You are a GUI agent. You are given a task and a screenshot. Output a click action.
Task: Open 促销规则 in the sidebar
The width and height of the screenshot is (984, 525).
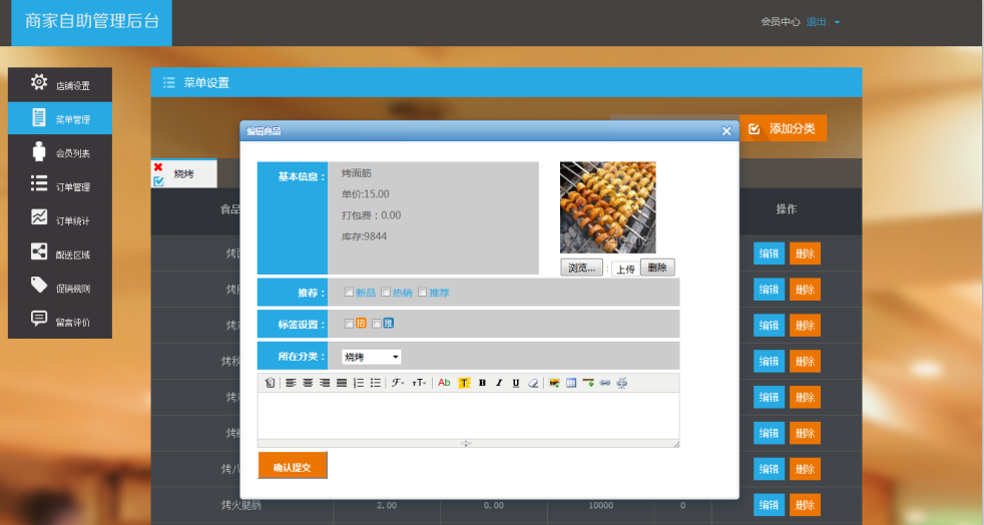click(60, 287)
